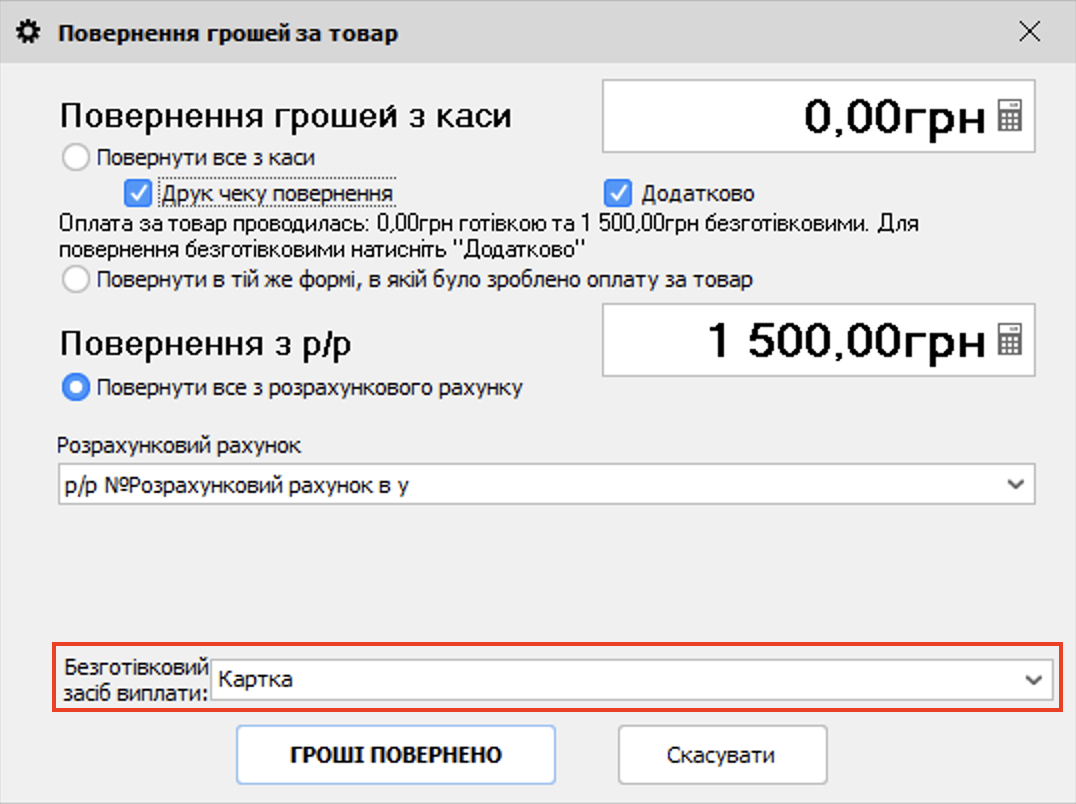Click chevron of Безготівковий засіб виплати dropdown
The width and height of the screenshot is (1076, 804).
point(1034,679)
